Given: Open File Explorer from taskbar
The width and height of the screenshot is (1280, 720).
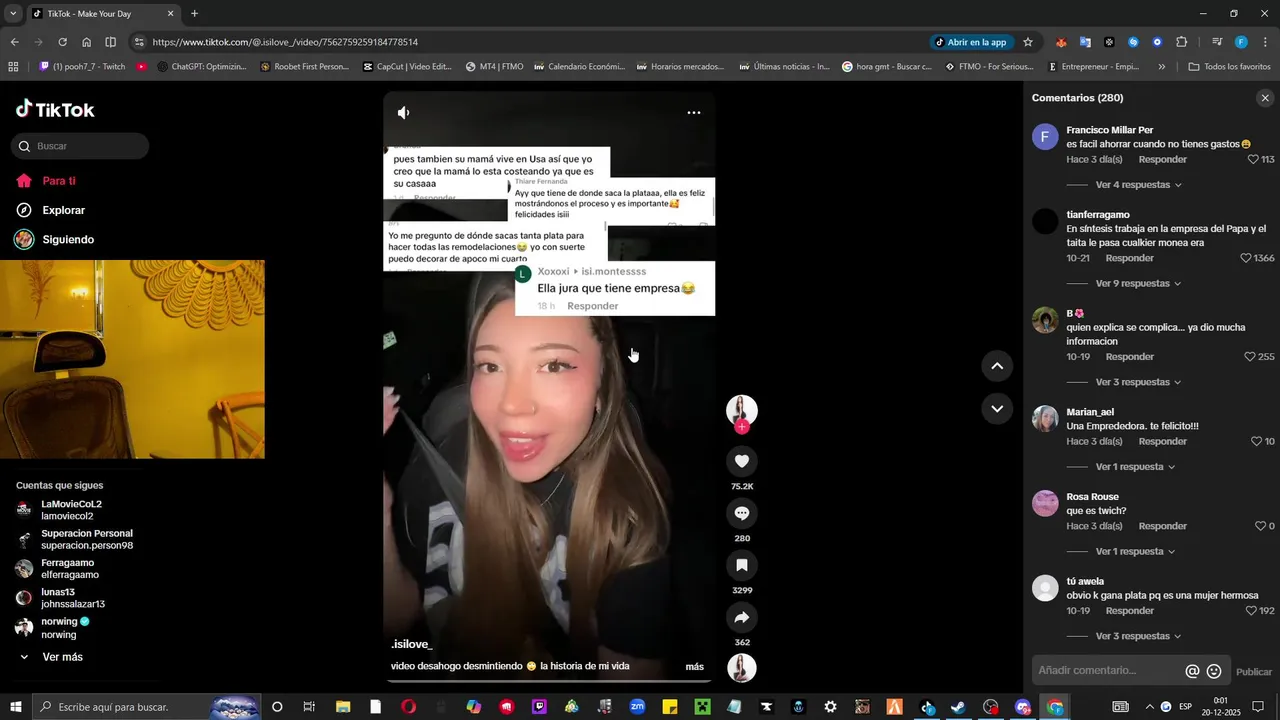Looking at the screenshot, I should pyautogui.click(x=343, y=707).
